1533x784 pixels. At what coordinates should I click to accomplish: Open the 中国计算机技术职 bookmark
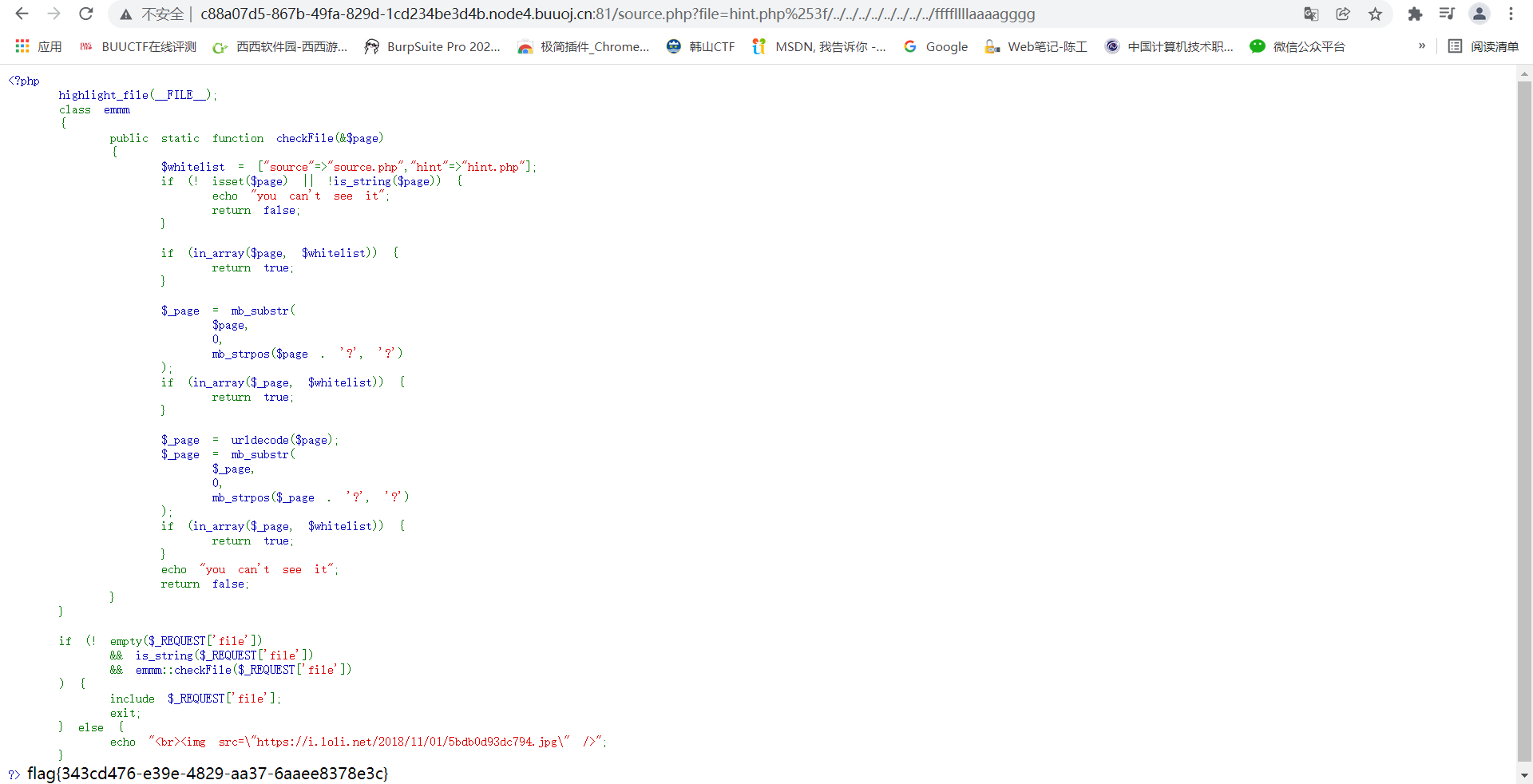pos(1170,46)
